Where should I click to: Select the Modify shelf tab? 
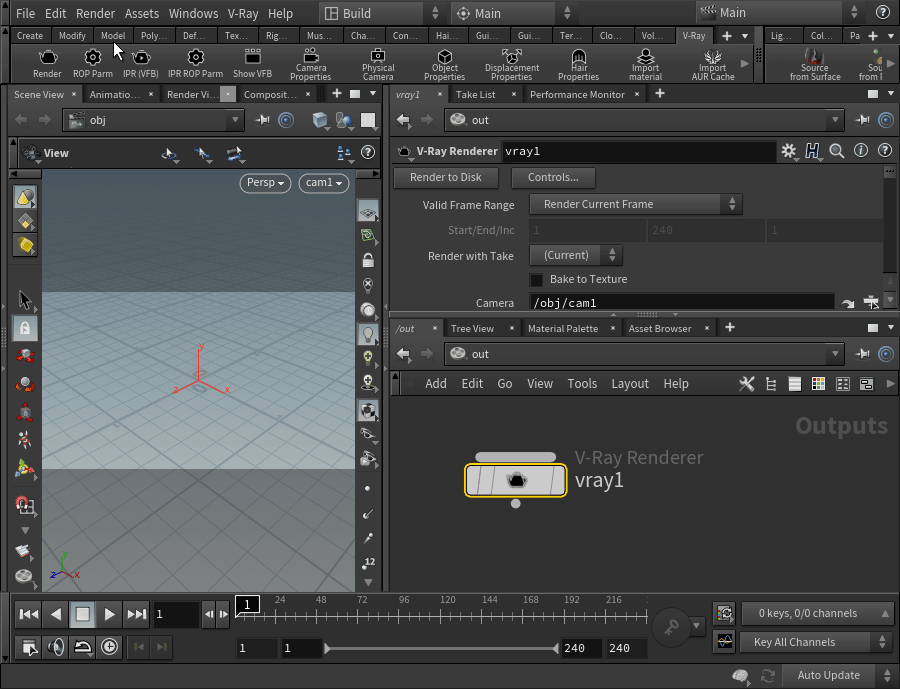(72, 36)
